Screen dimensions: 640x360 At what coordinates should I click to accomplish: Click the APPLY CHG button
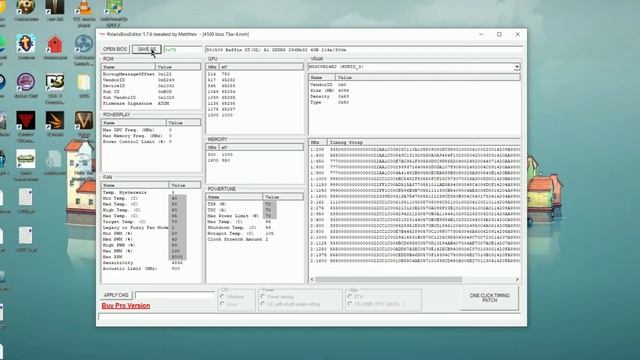click(x=116, y=295)
